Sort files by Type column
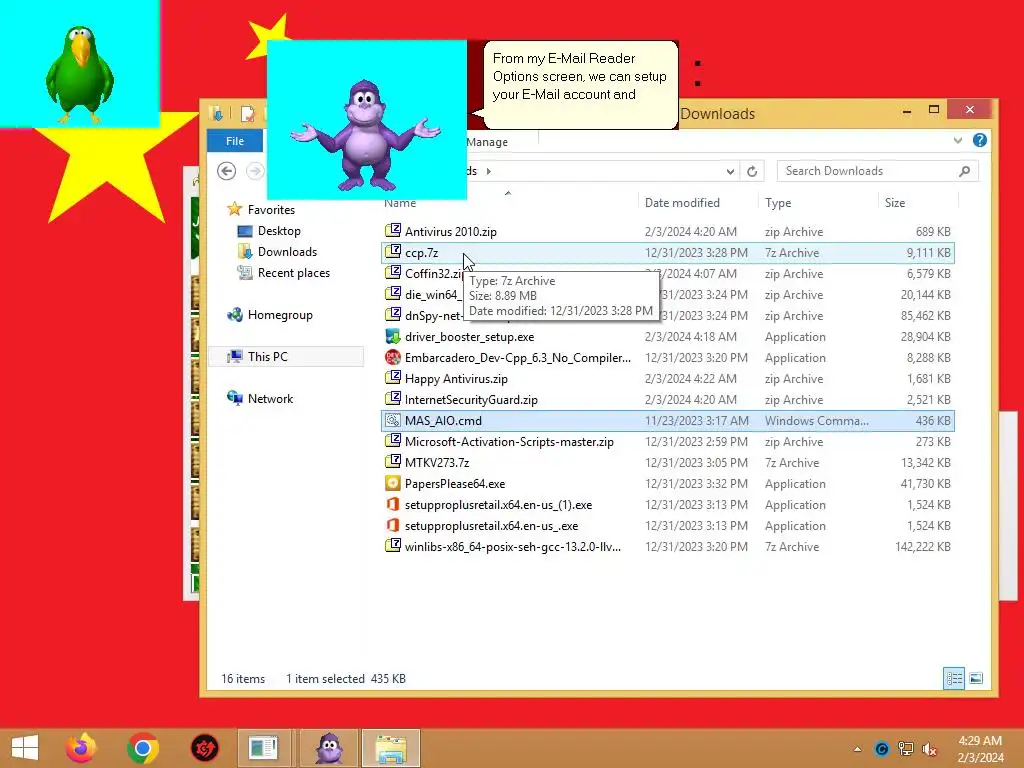 778,203
